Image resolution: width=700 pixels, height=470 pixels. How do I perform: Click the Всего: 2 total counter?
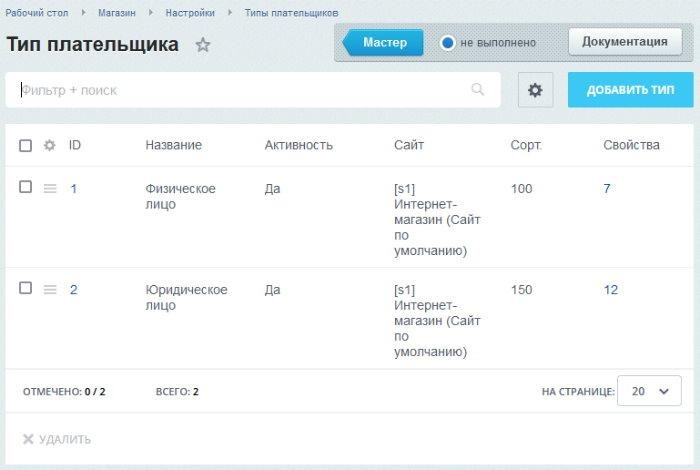tap(177, 391)
